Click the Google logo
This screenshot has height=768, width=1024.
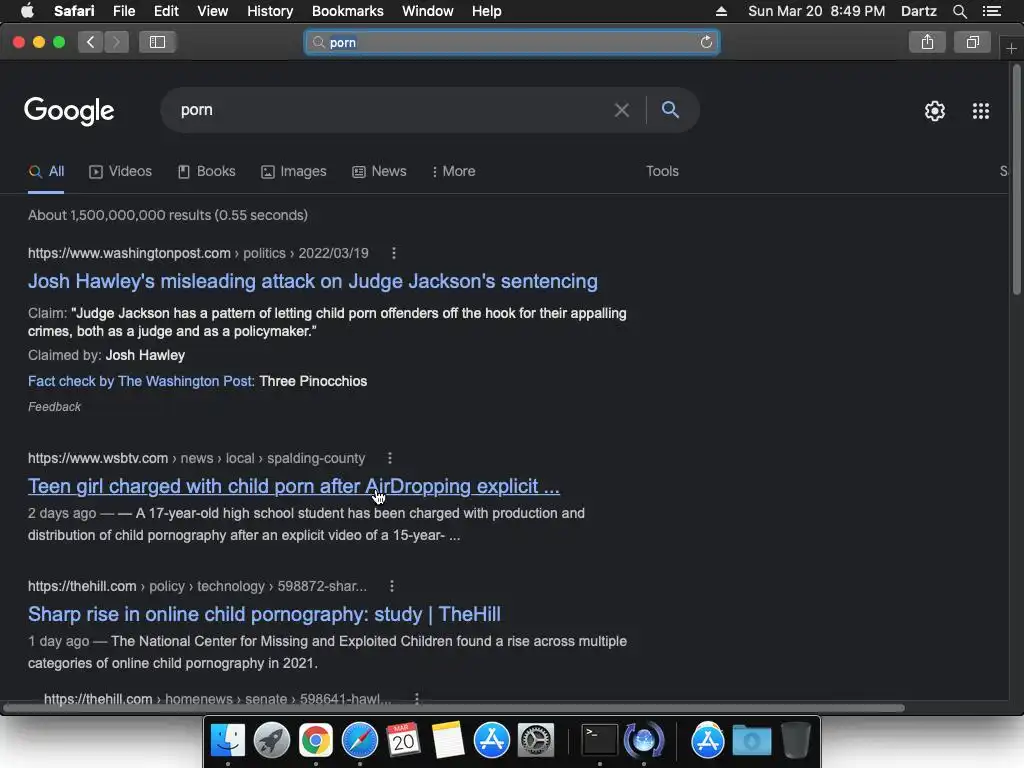(x=69, y=111)
